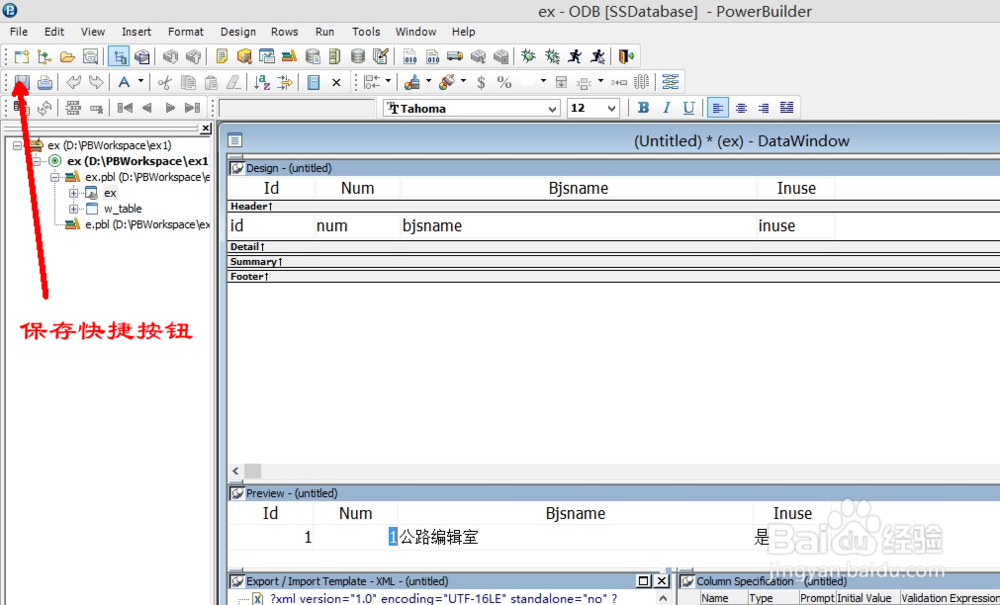The height and width of the screenshot is (605, 1000).
Task: Close the System Tree panel
Action: (205, 128)
